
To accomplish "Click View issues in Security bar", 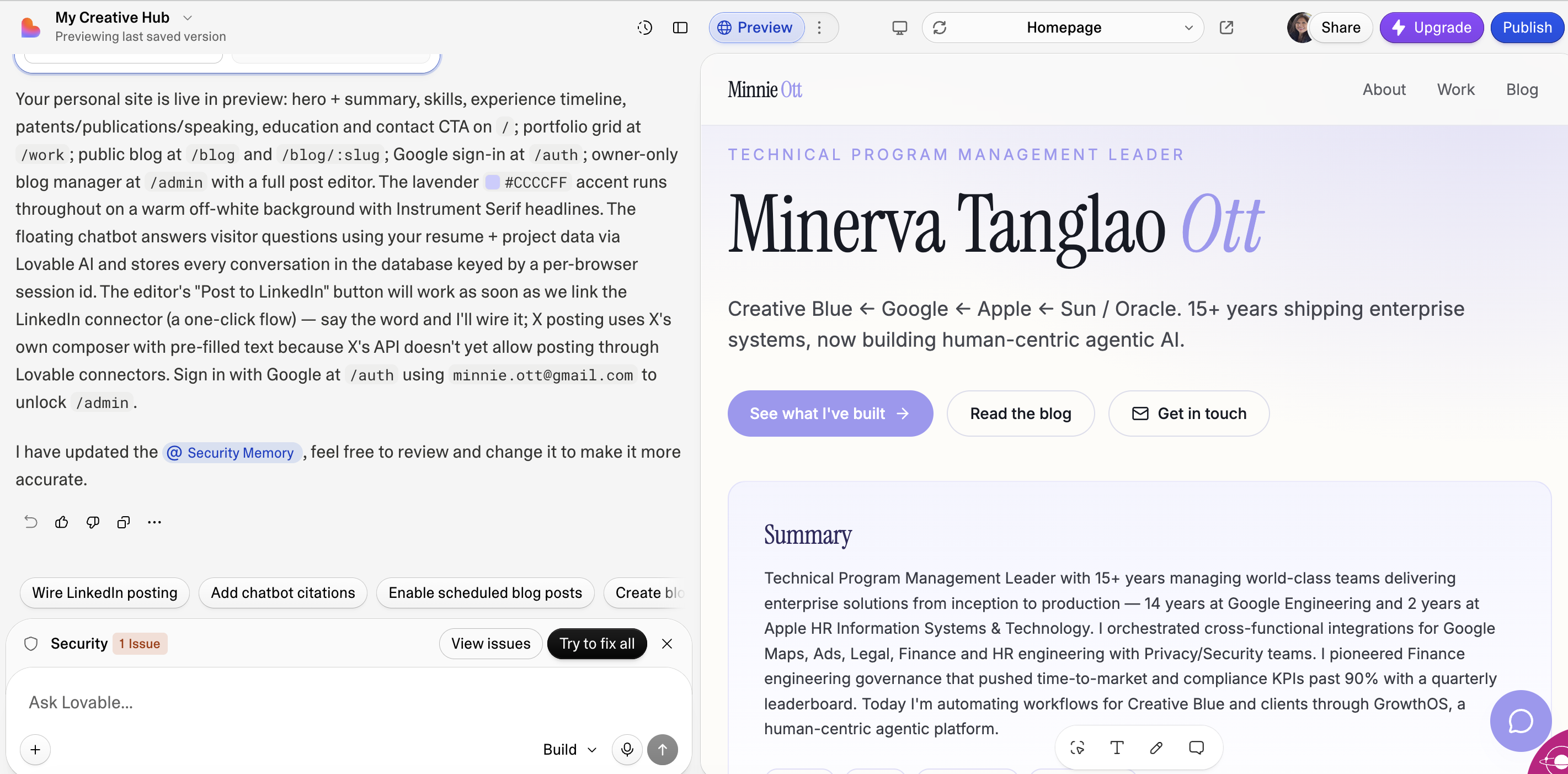I will [490, 644].
